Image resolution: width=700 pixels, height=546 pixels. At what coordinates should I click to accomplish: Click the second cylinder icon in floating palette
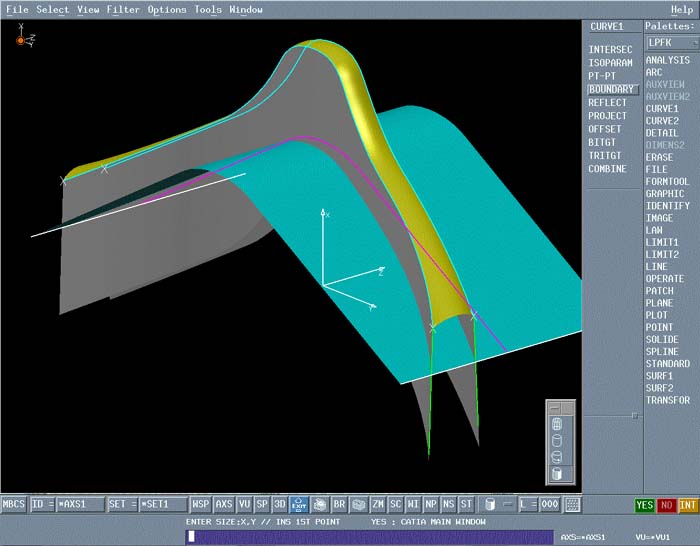[556, 440]
